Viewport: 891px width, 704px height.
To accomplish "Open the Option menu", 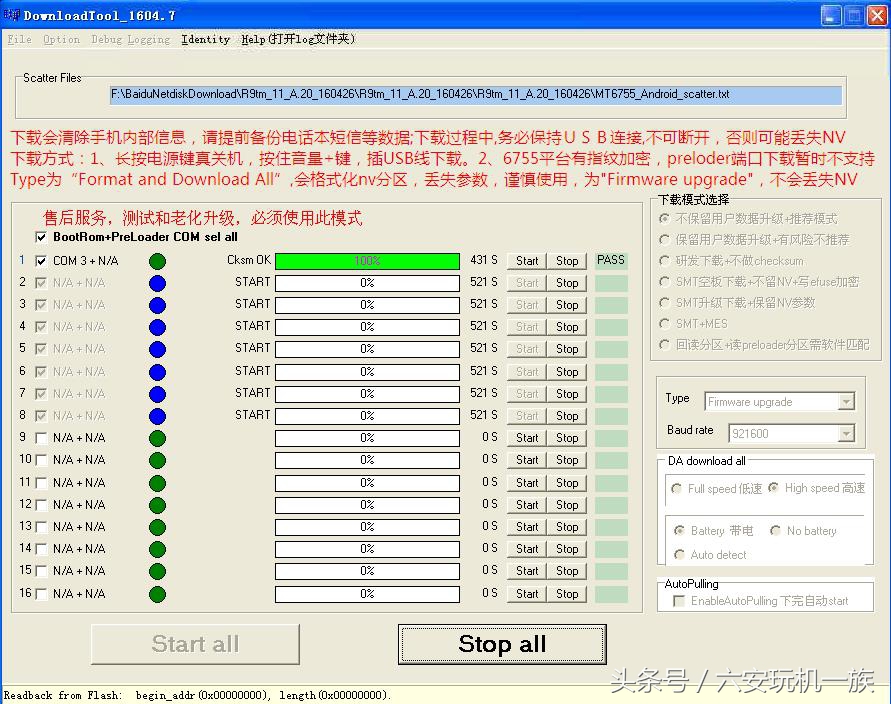I will (61, 39).
